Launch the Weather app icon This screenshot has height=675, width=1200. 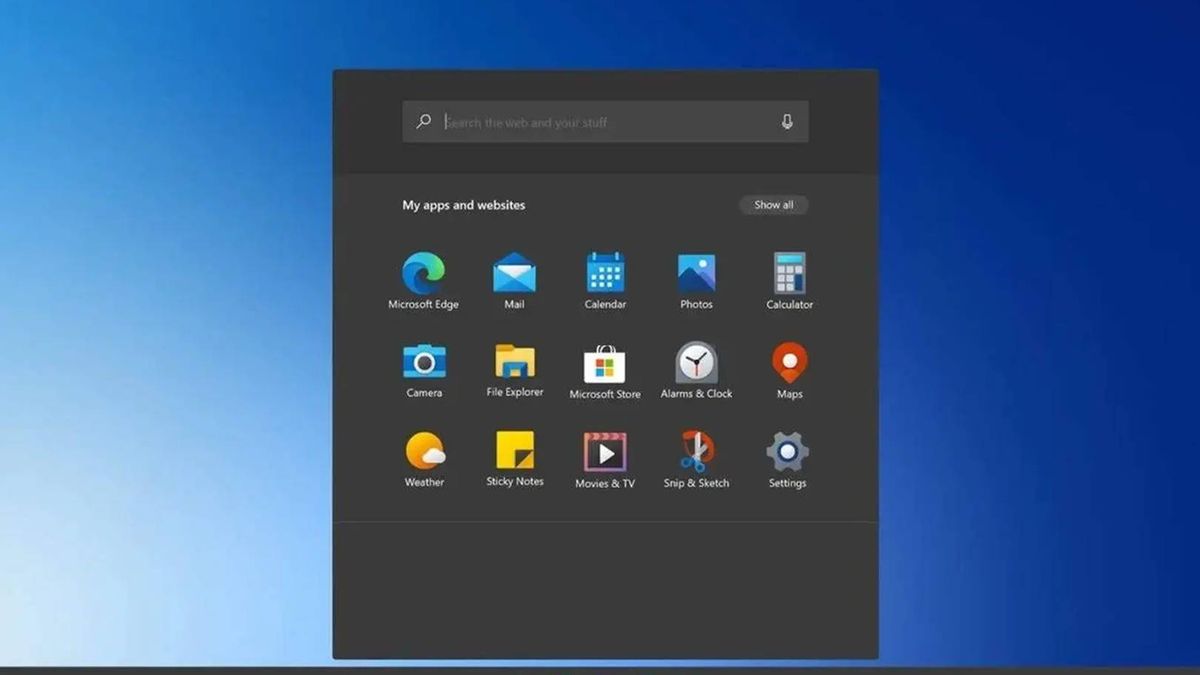click(425, 451)
